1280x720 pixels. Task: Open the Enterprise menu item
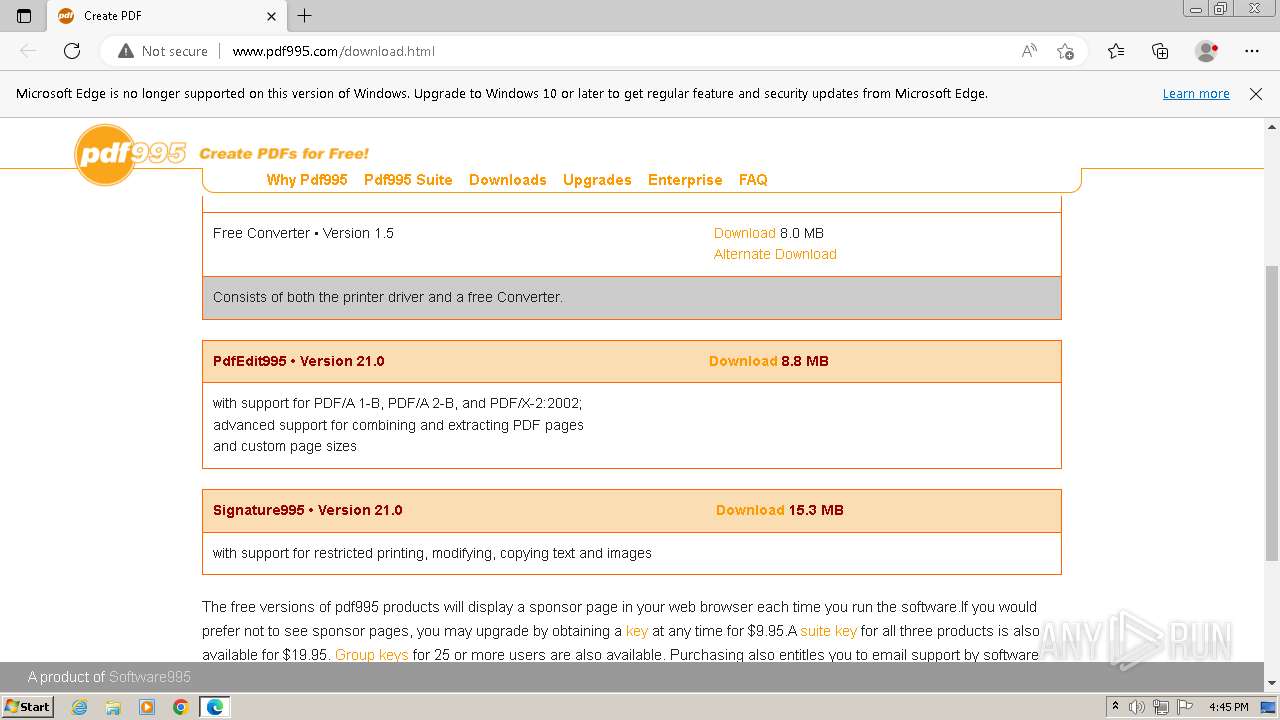click(685, 180)
